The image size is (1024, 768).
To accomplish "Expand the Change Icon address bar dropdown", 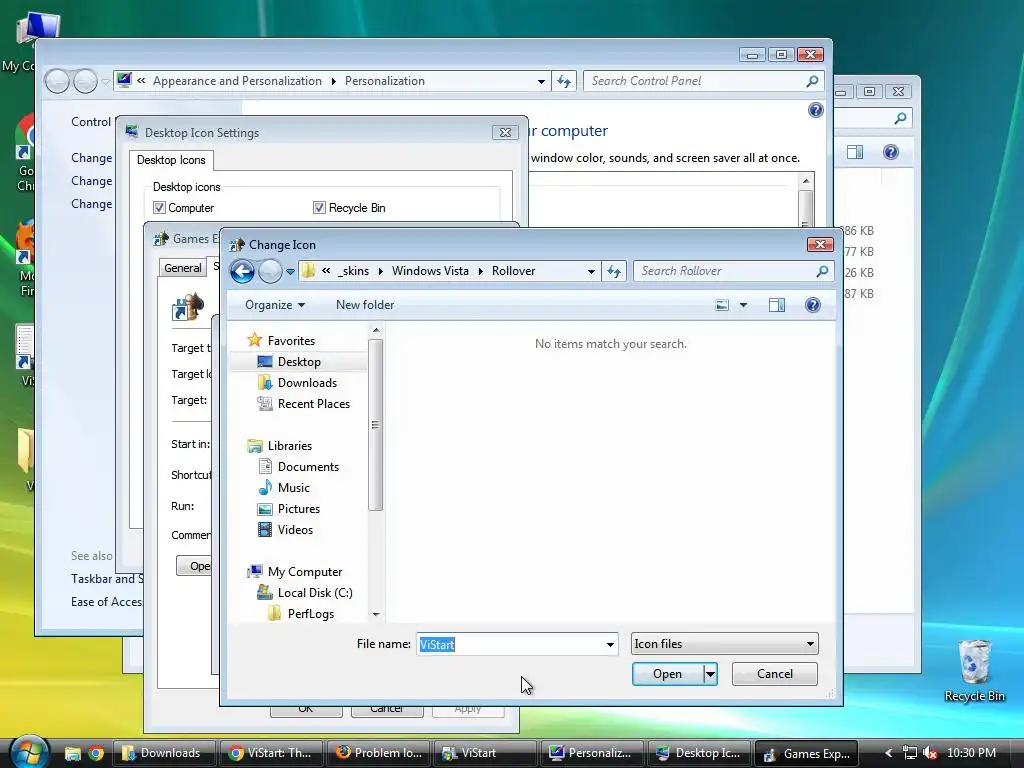I will 591,271.
